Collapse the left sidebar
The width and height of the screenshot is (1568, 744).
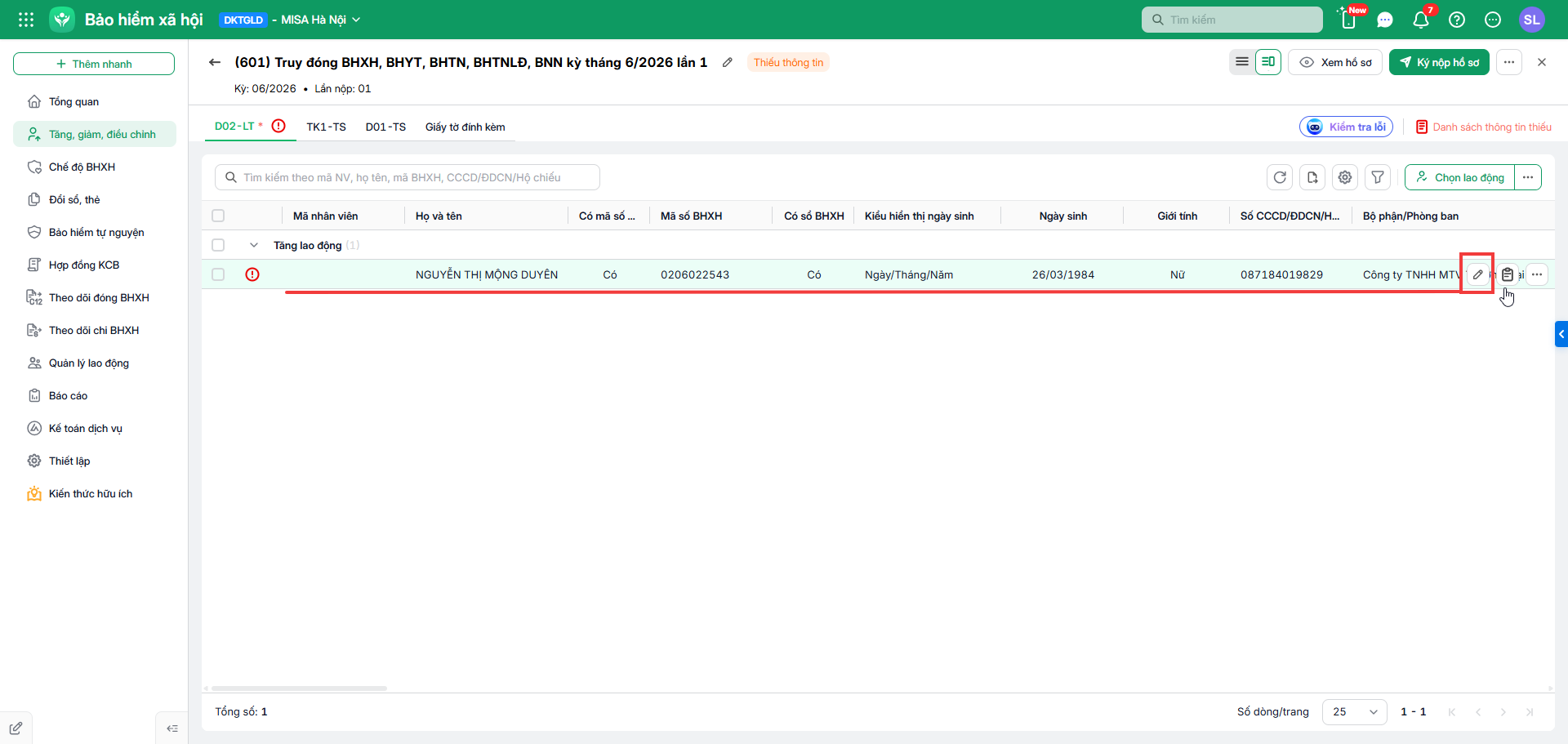point(172,728)
